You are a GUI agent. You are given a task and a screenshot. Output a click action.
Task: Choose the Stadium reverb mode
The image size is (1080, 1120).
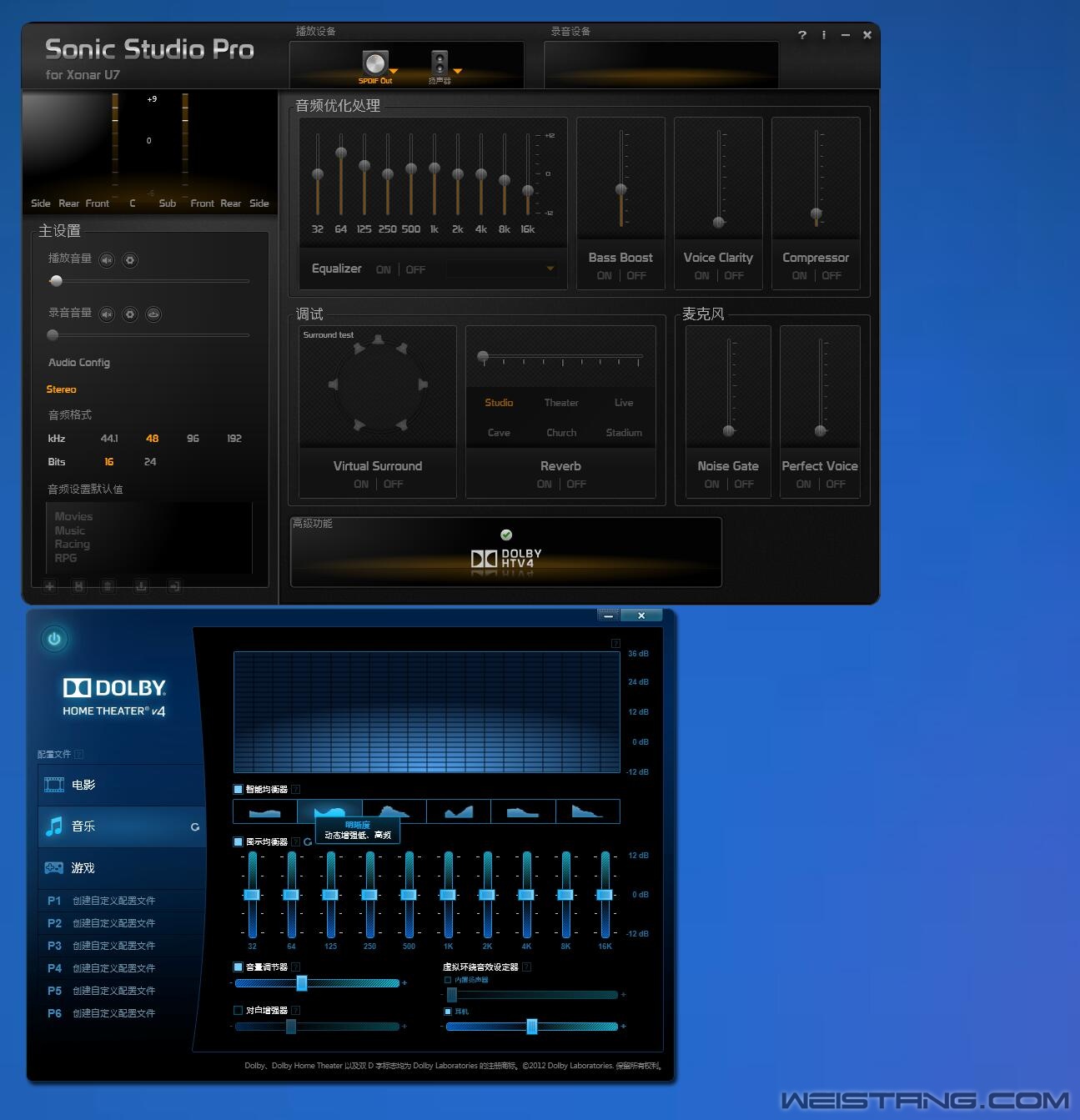click(624, 433)
